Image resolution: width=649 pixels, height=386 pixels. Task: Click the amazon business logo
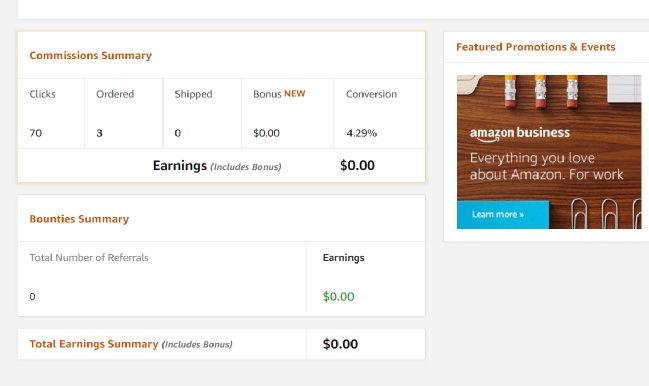[x=519, y=134]
